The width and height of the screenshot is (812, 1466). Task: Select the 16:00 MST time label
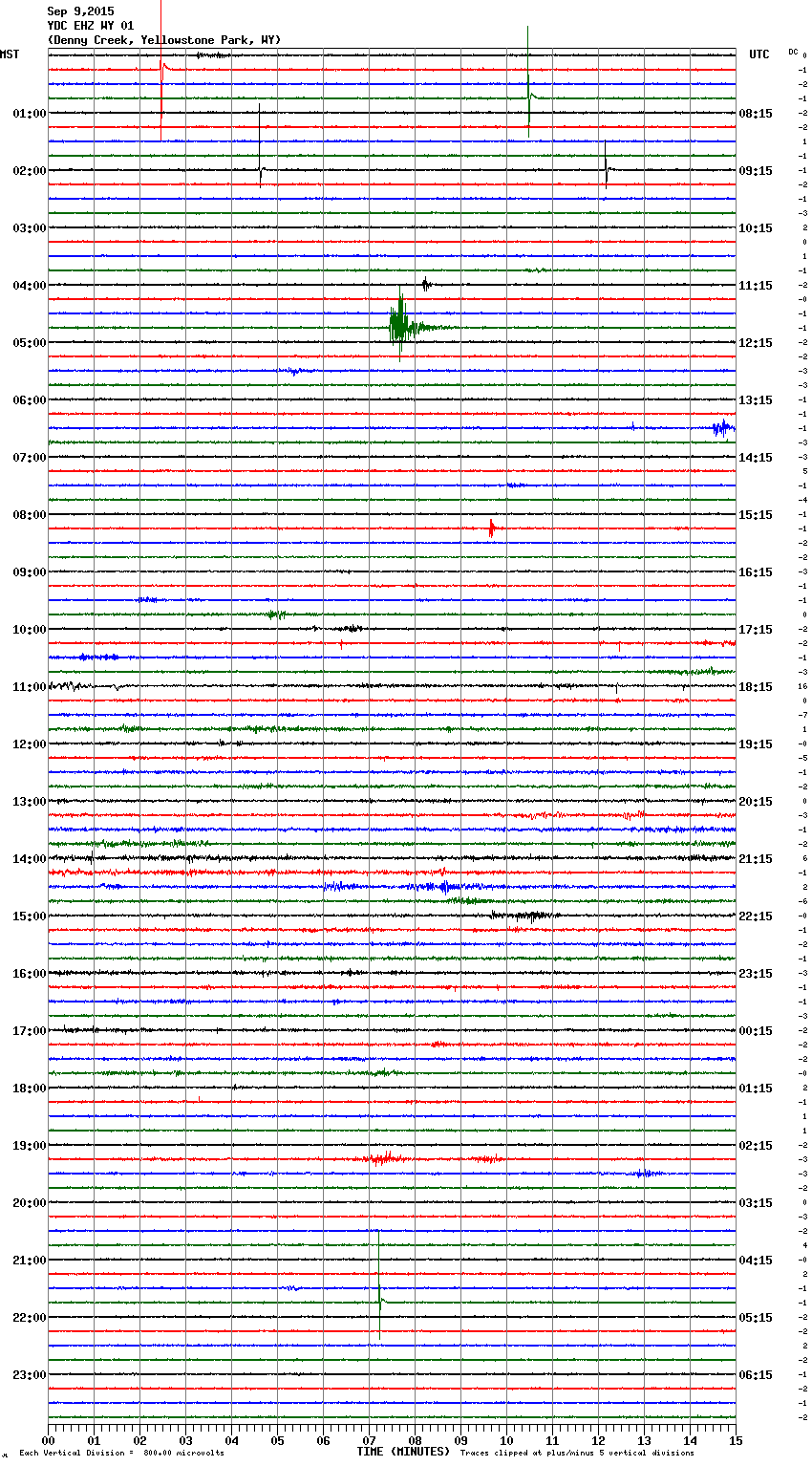point(30,974)
